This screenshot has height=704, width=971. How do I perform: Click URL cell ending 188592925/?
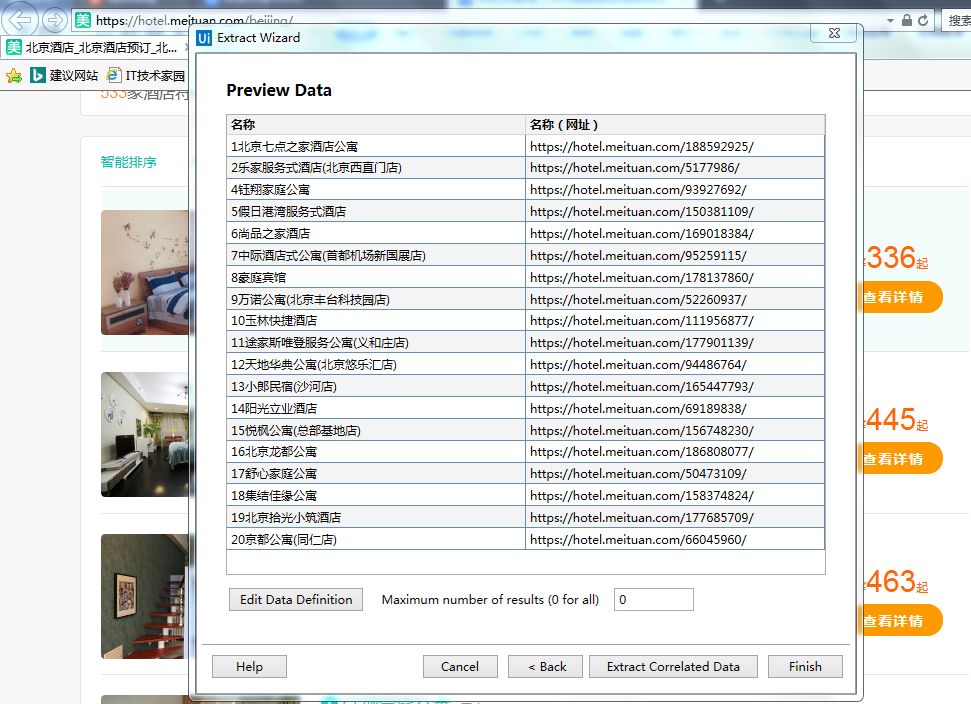pyautogui.click(x=675, y=146)
